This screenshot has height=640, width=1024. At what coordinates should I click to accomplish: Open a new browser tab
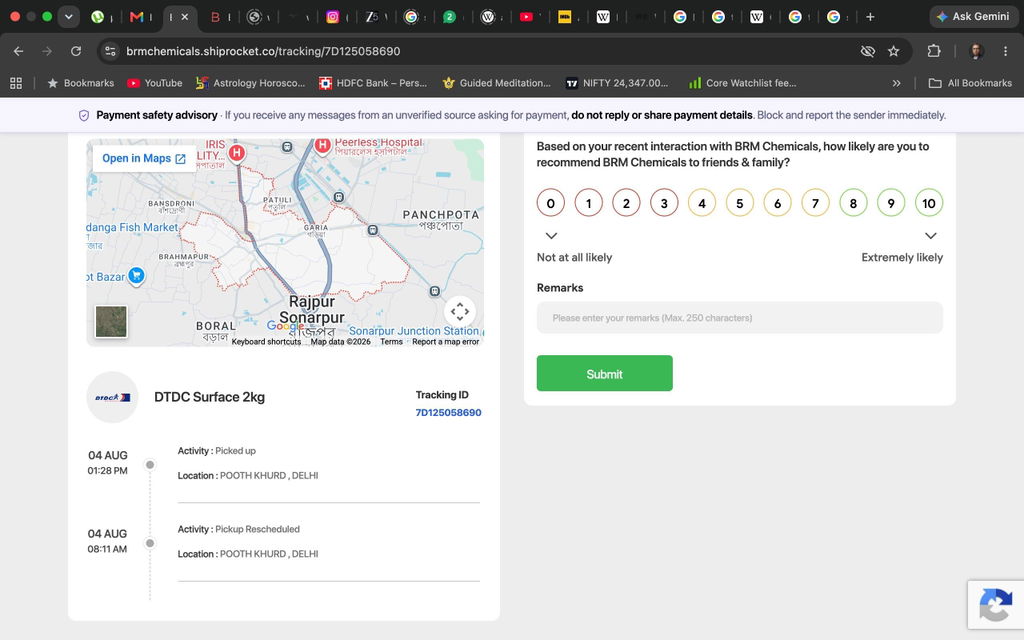870,17
